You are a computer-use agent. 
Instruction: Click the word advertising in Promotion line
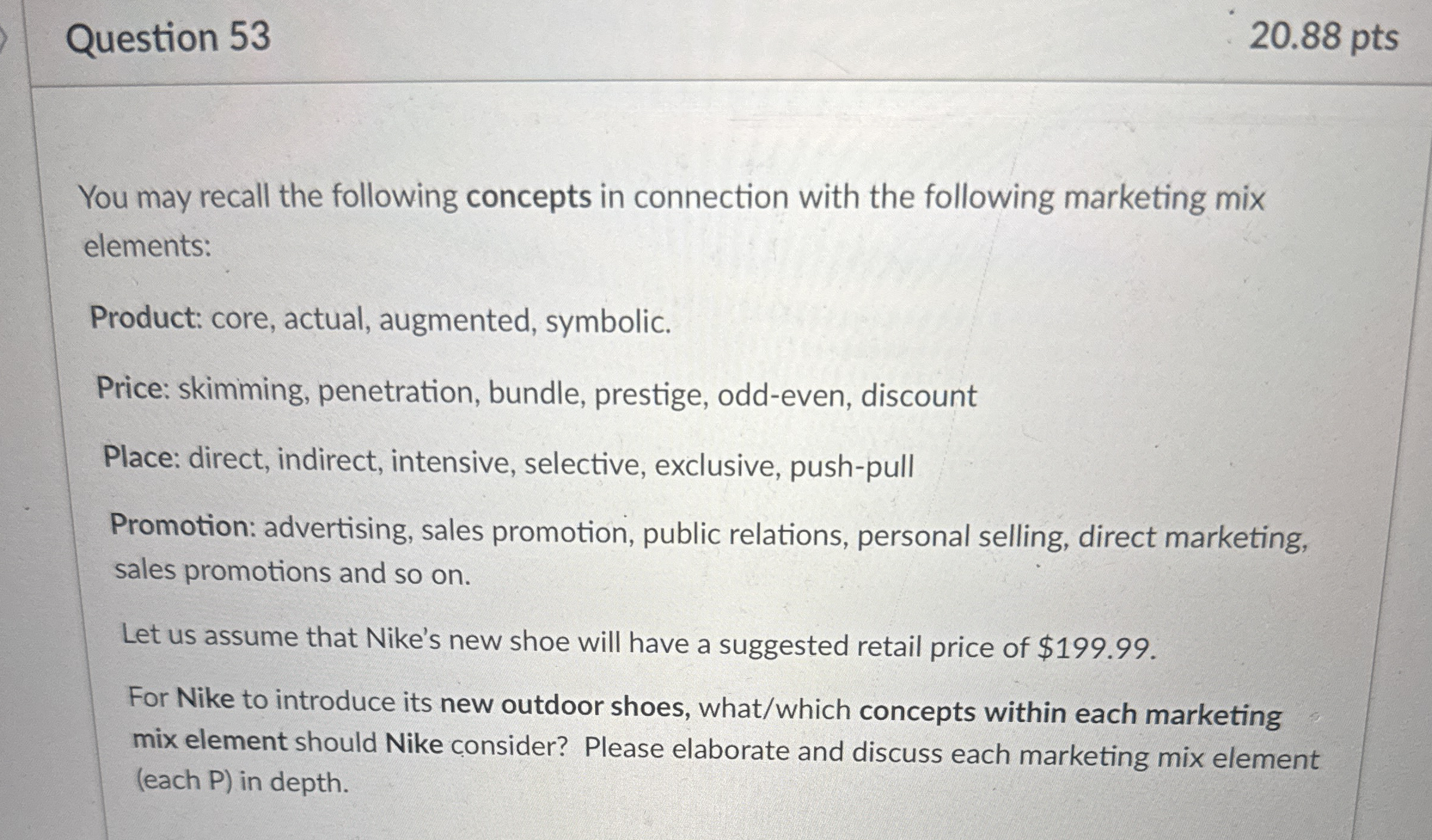[338, 530]
